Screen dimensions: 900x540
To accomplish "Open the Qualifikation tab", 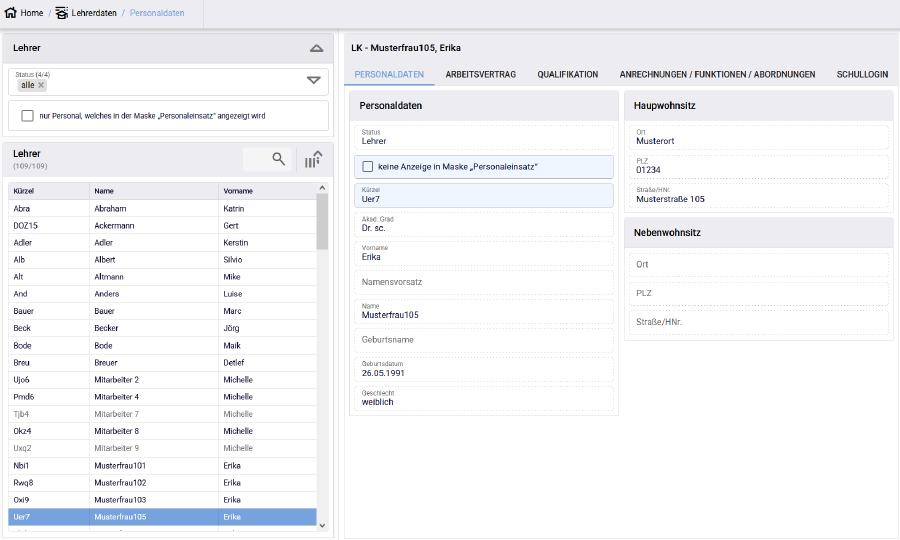I will tap(567, 75).
